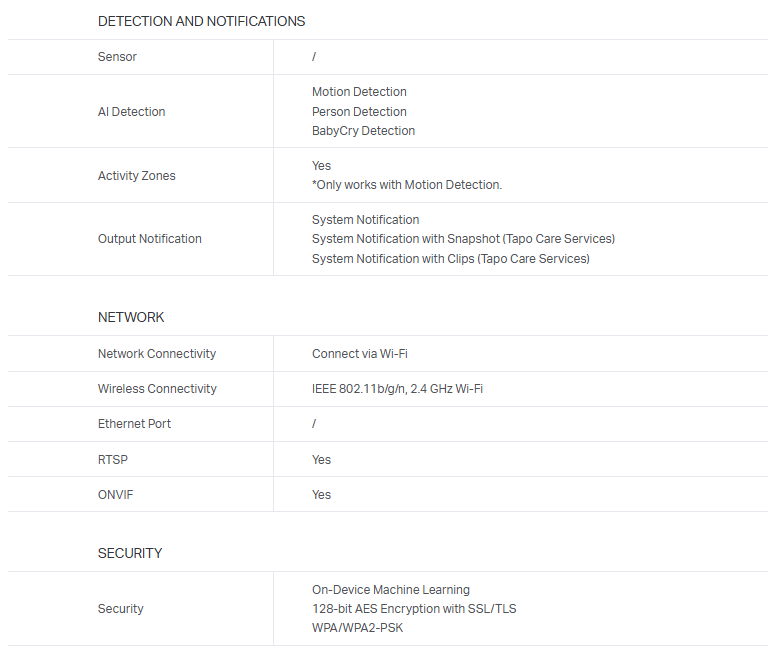The height and width of the screenshot is (653, 771).
Task: Click the Output Notification row label
Action: (x=149, y=239)
